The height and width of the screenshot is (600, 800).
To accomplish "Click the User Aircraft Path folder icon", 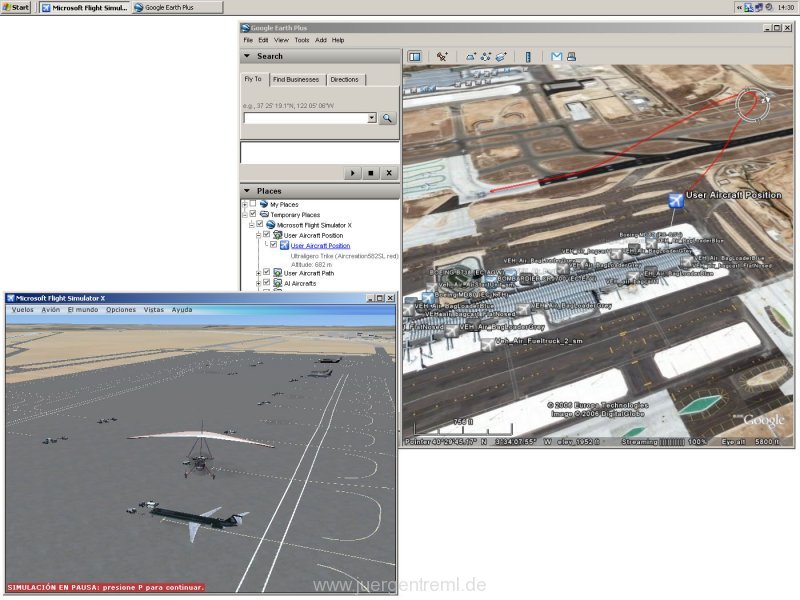I will point(278,273).
